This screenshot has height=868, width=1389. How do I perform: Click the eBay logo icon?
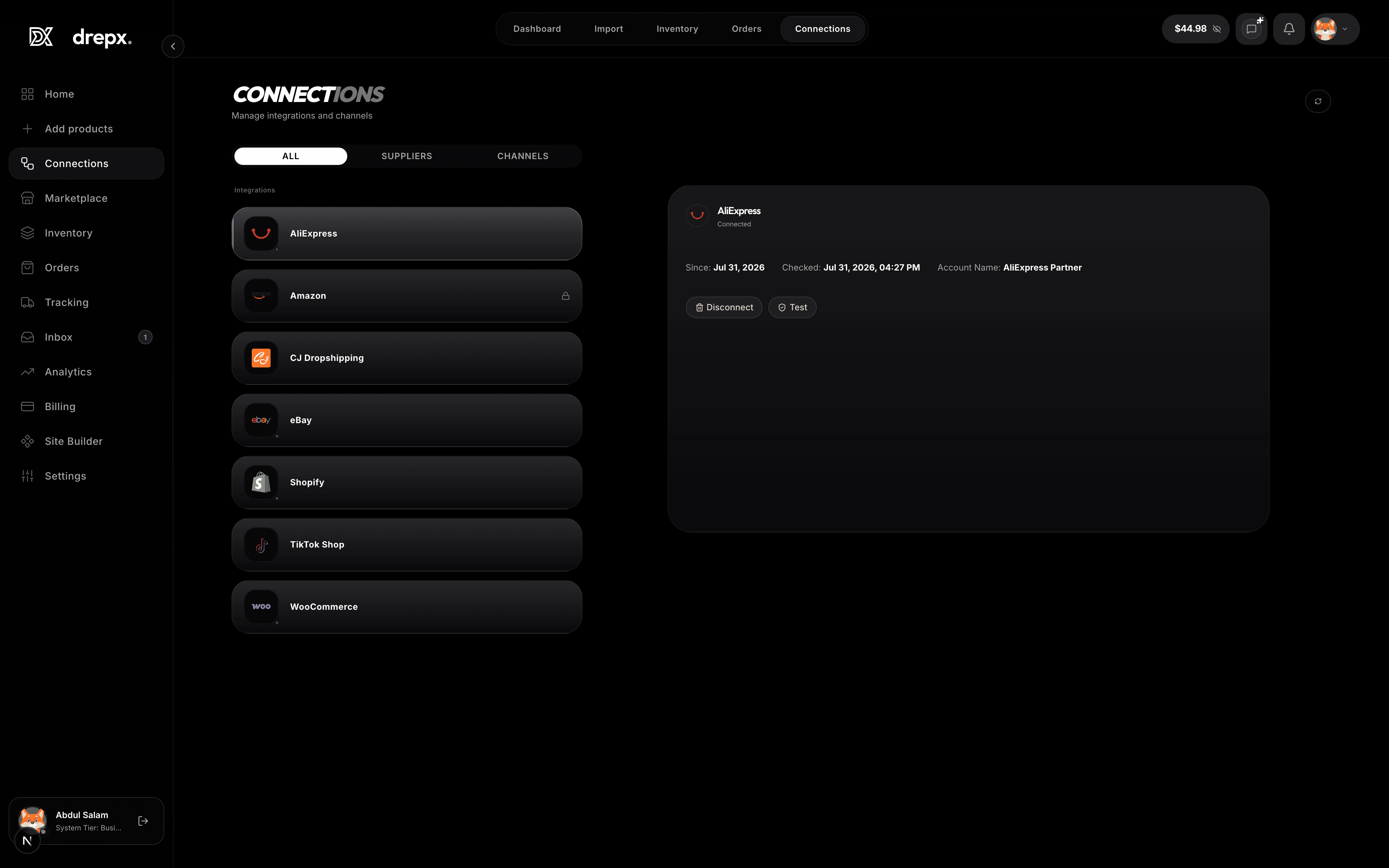pyautogui.click(x=261, y=420)
